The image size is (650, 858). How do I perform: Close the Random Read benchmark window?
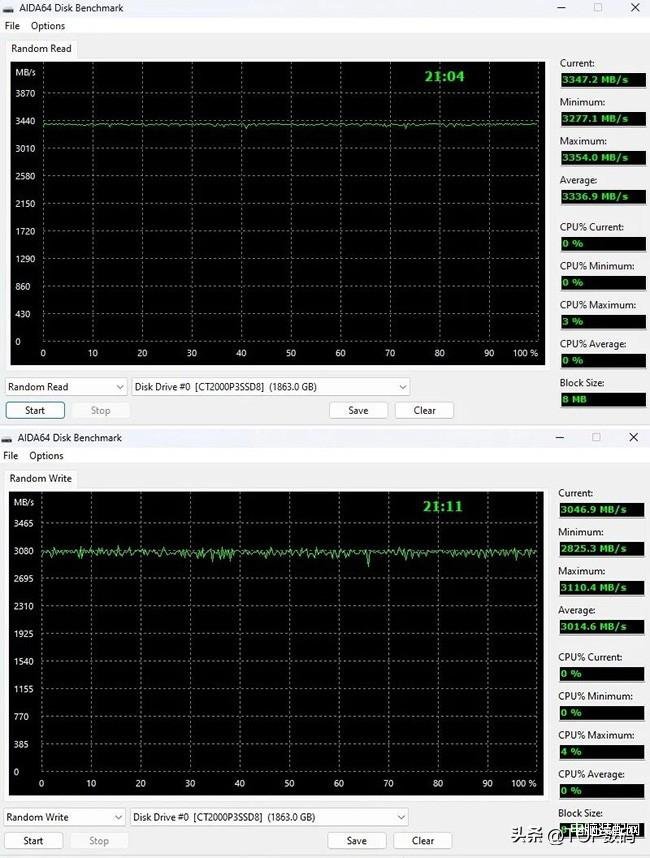click(x=633, y=7)
